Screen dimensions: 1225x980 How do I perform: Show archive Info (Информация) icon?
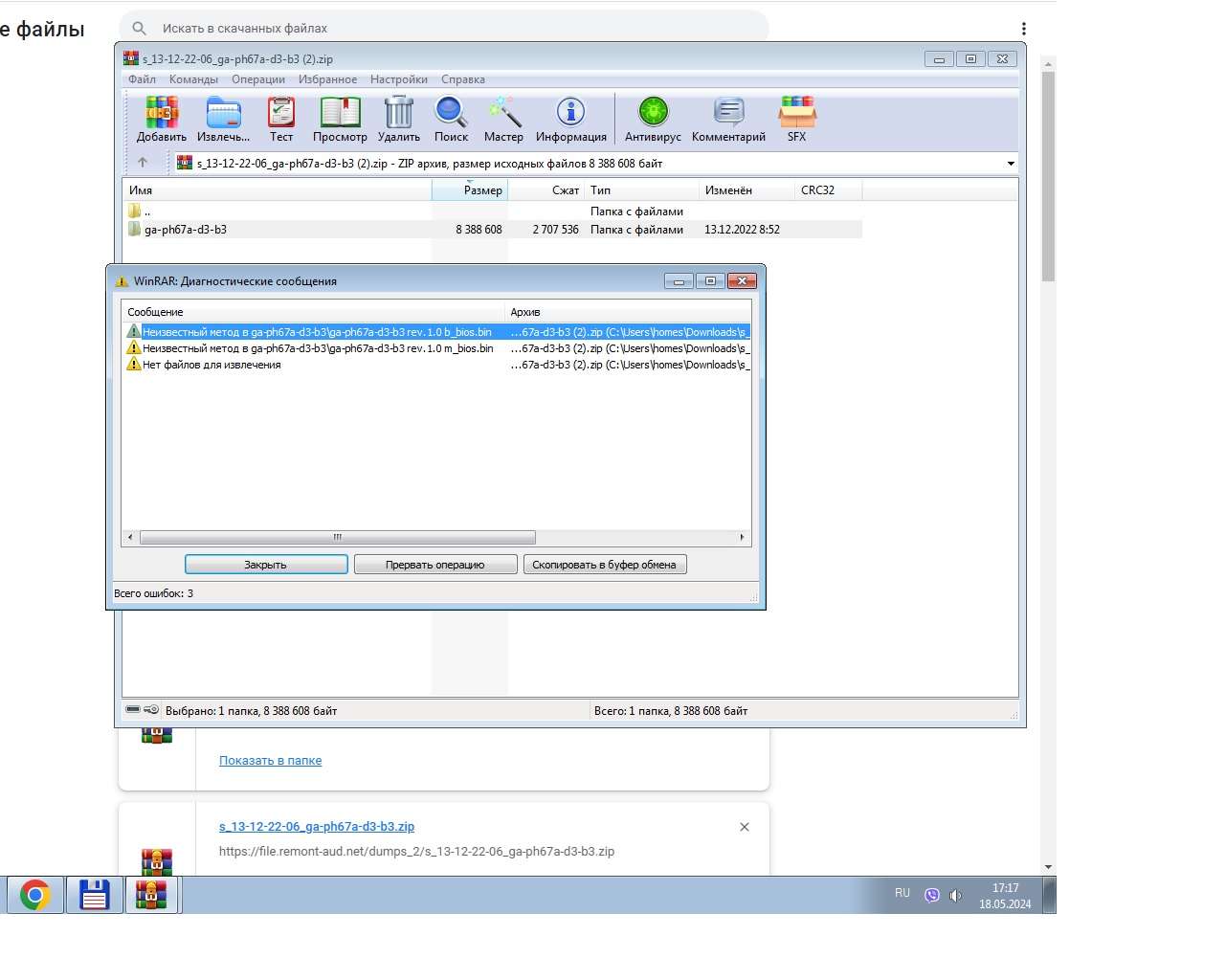click(570, 113)
